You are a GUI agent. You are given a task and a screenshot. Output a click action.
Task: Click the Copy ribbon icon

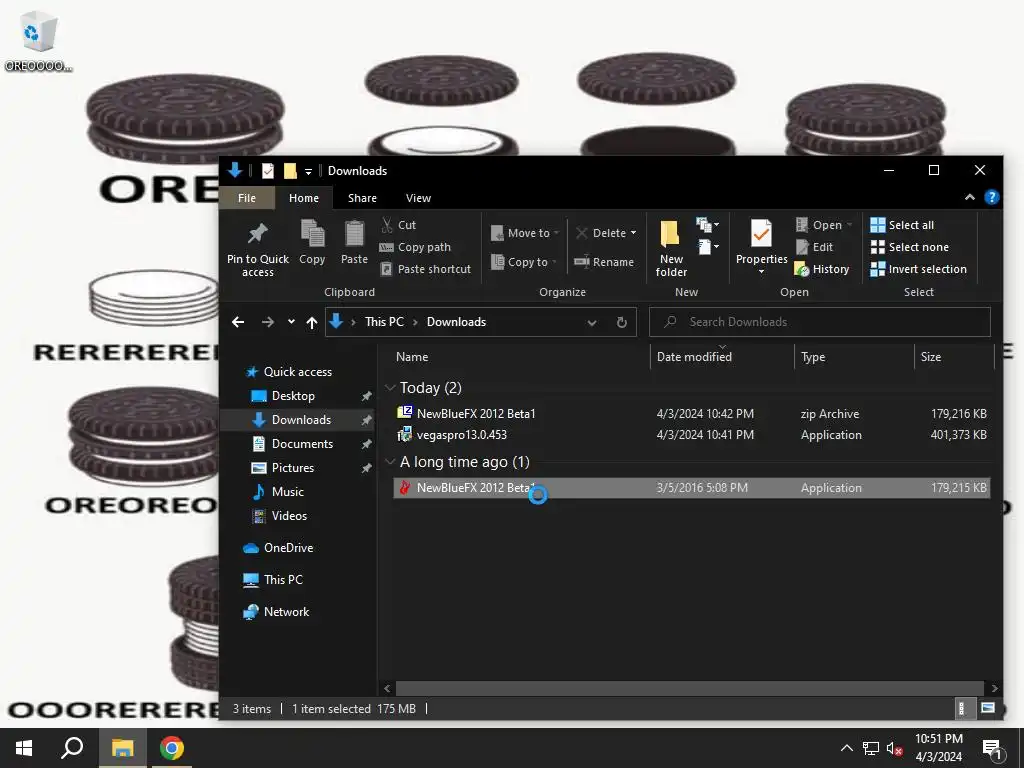(312, 242)
